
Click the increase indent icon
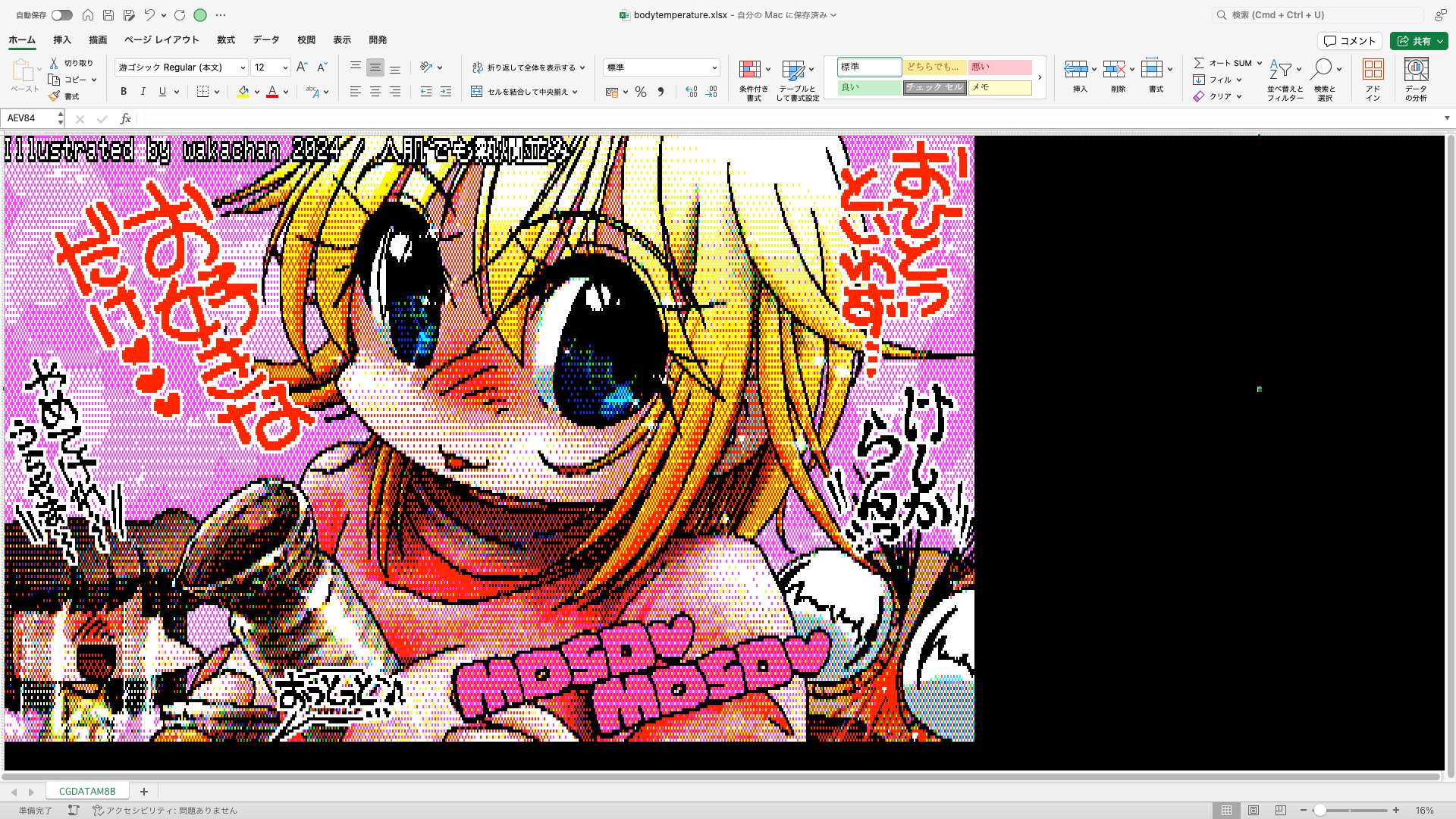(x=446, y=92)
